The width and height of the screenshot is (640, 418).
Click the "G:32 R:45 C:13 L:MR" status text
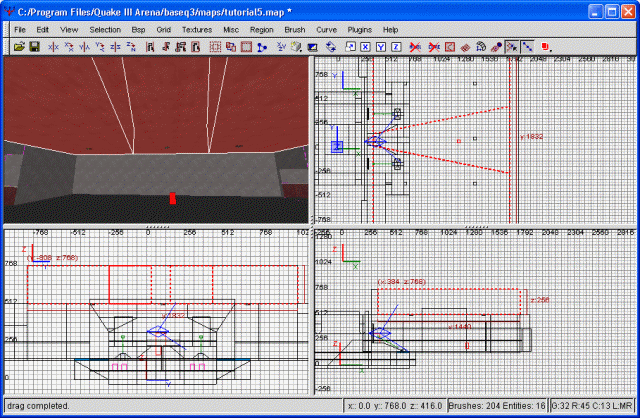click(592, 406)
